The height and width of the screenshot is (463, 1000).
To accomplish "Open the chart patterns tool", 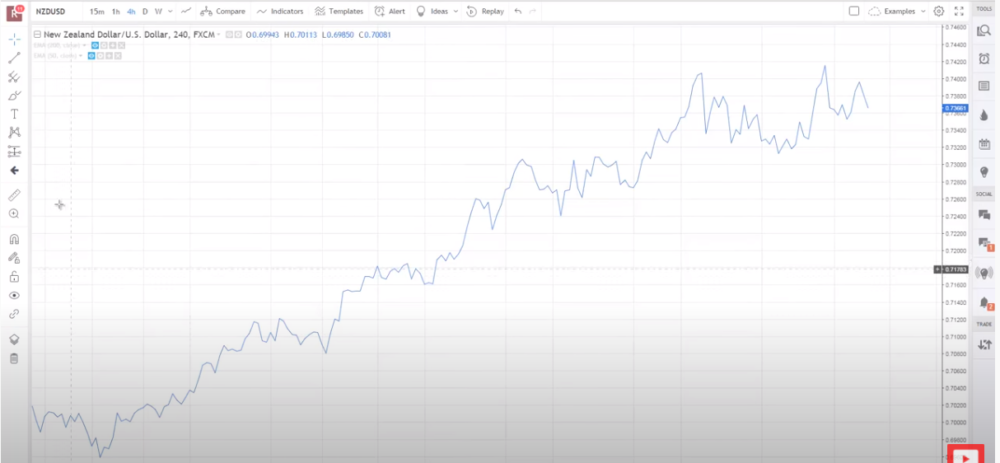I will 14,133.
